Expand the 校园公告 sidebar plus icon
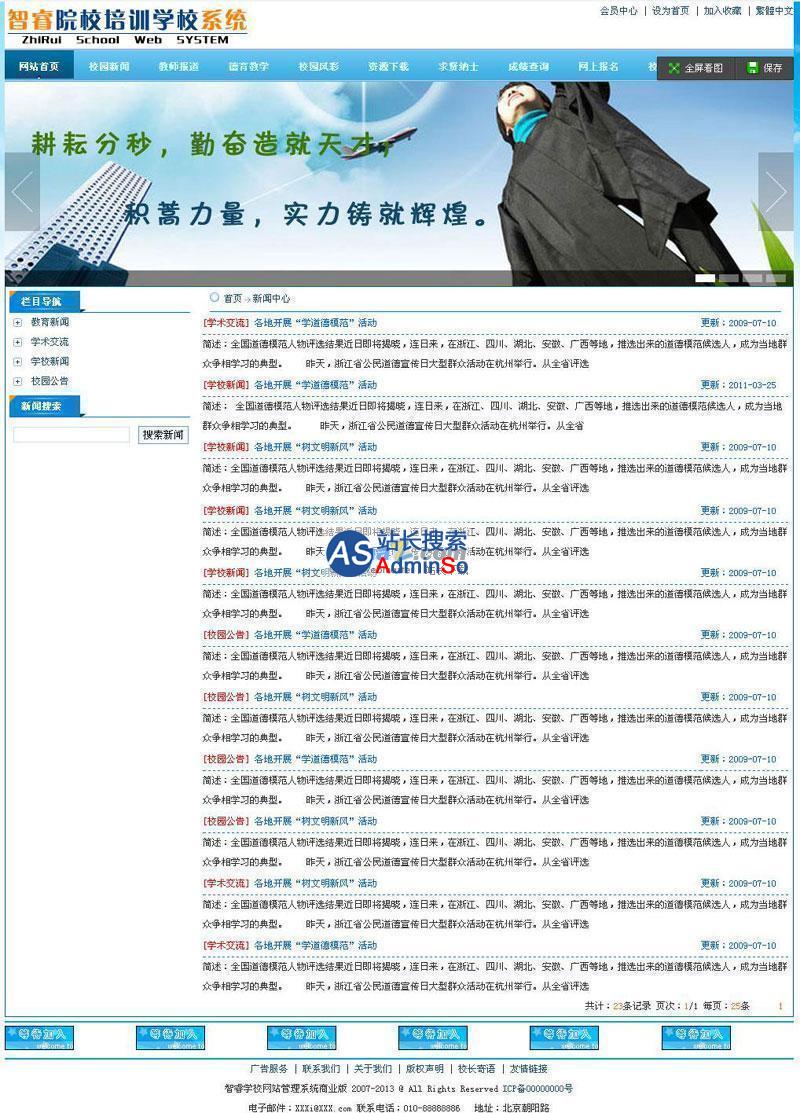This screenshot has width=800, height=1113. tap(17, 381)
